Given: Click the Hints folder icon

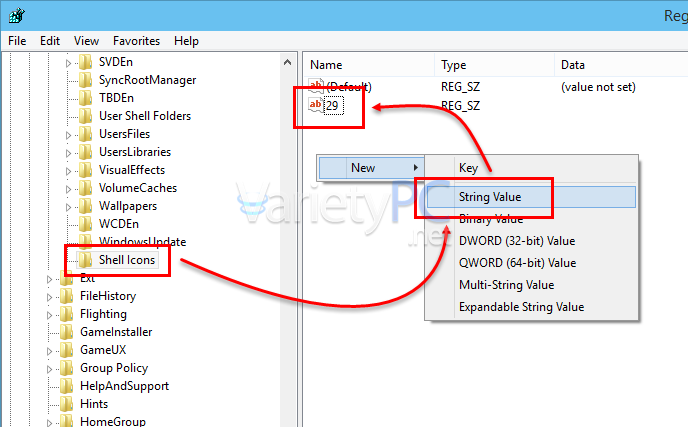Looking at the screenshot, I should click(x=66, y=404).
